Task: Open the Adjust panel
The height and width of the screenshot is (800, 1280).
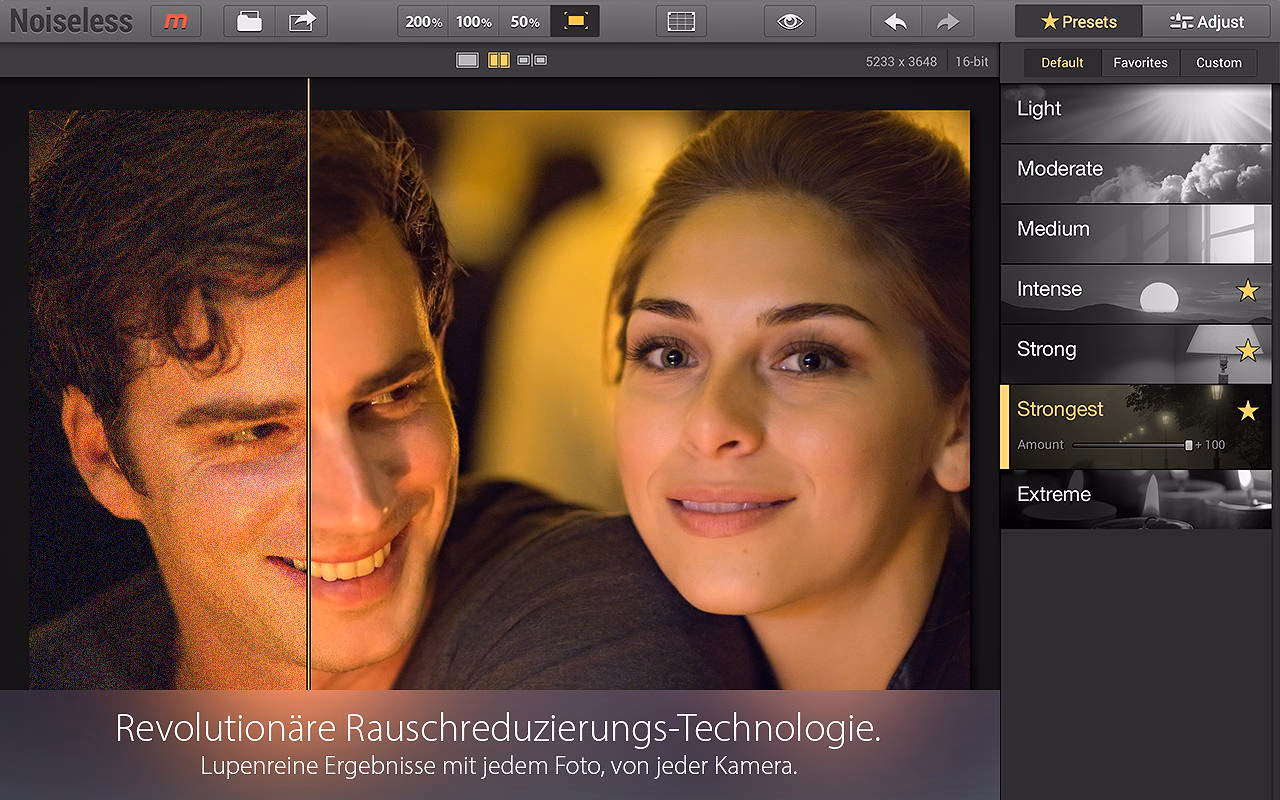Action: [1206, 21]
